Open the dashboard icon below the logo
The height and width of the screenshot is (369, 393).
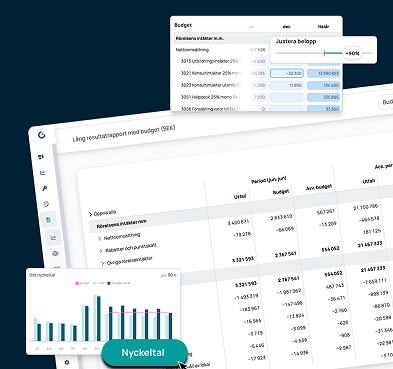(41, 157)
